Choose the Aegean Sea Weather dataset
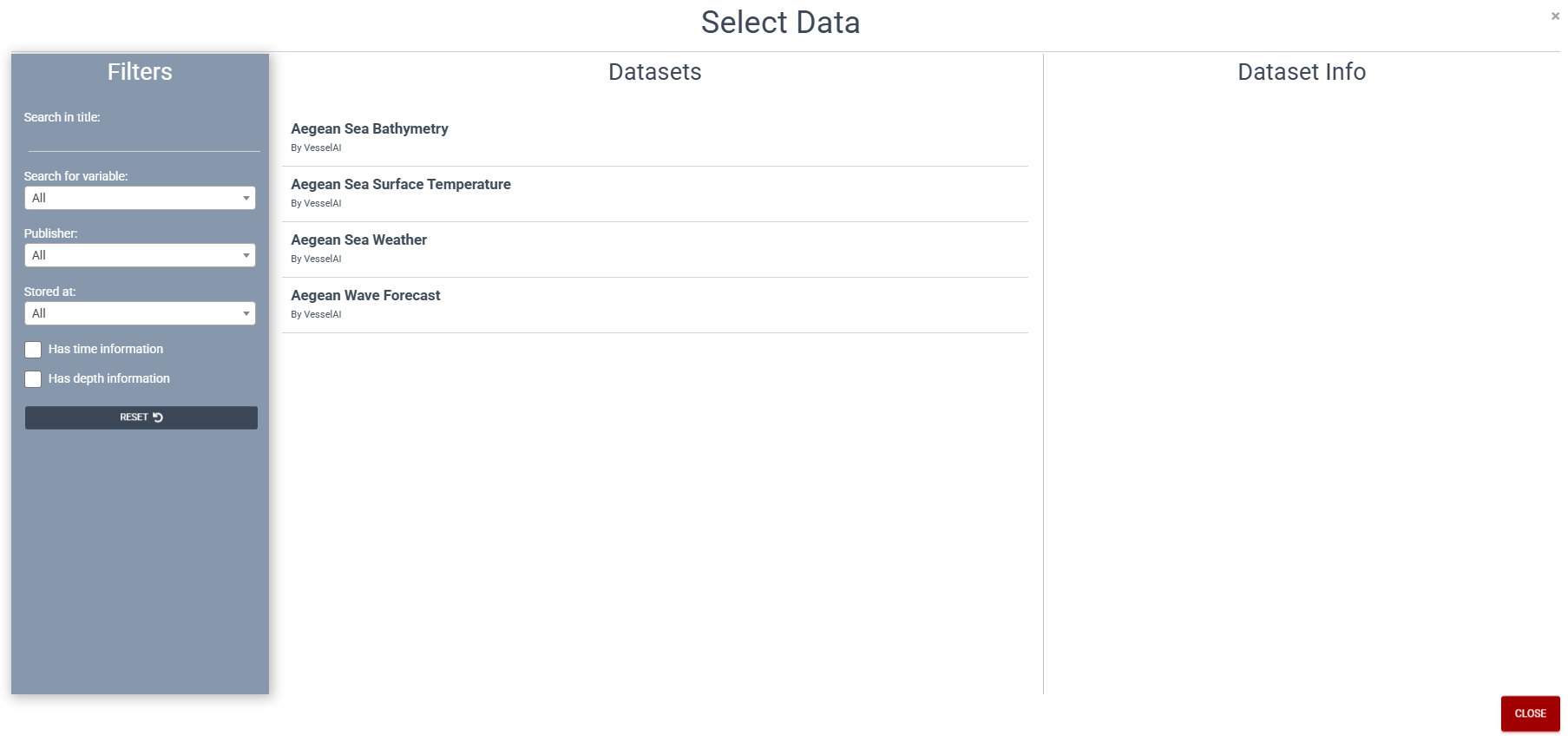Viewport: 1568px width, 742px height. (358, 240)
